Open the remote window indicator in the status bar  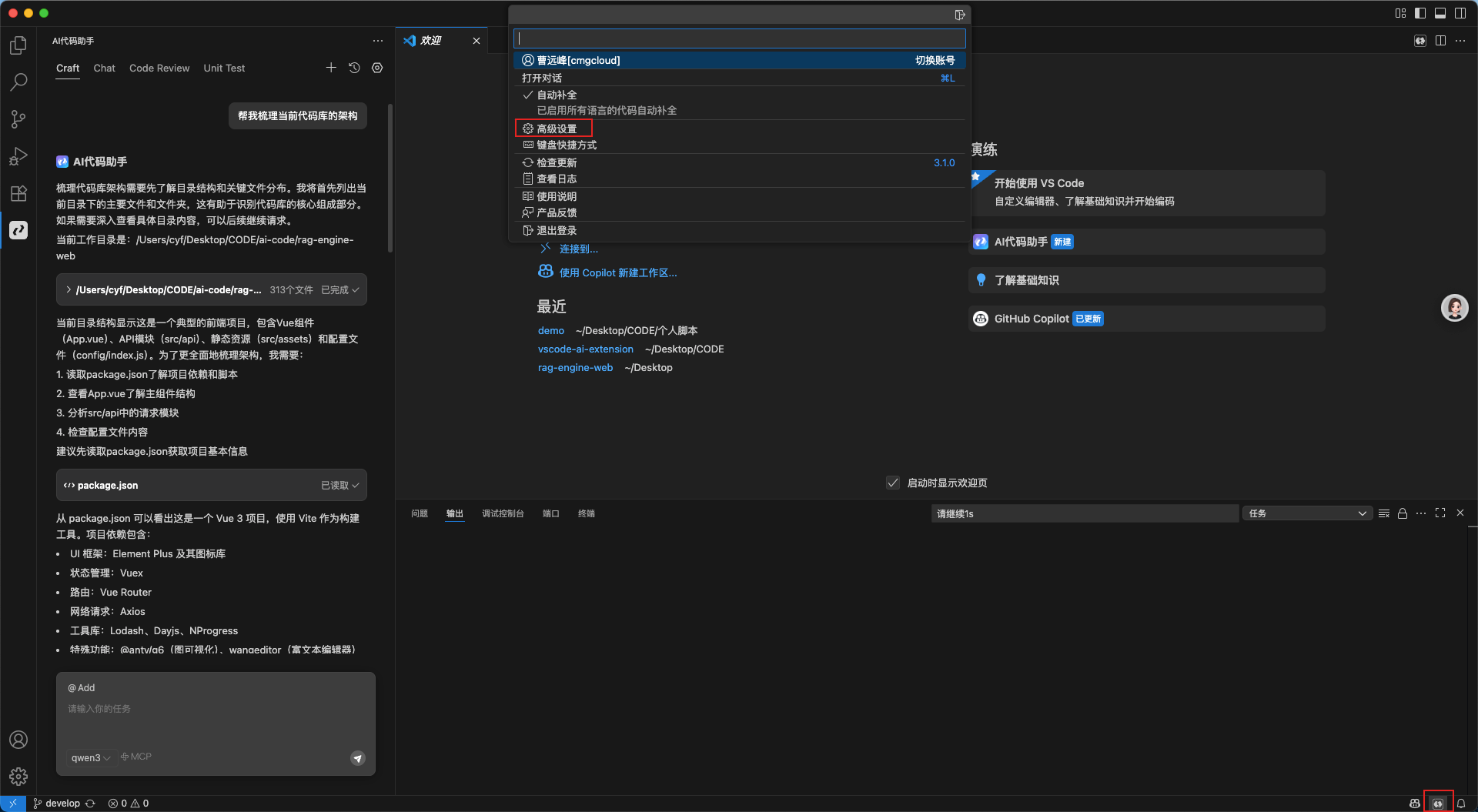tap(13, 804)
